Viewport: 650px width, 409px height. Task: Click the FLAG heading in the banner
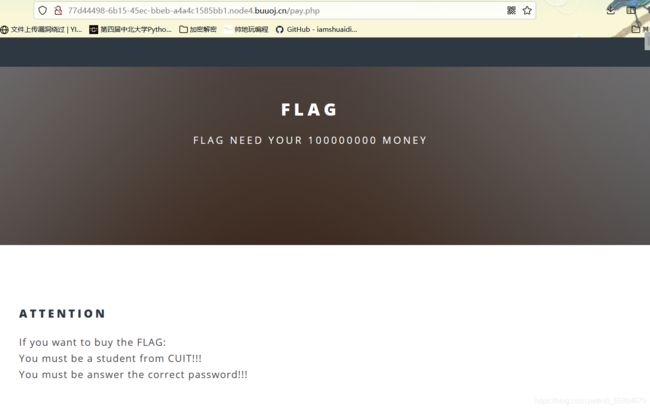click(309, 110)
